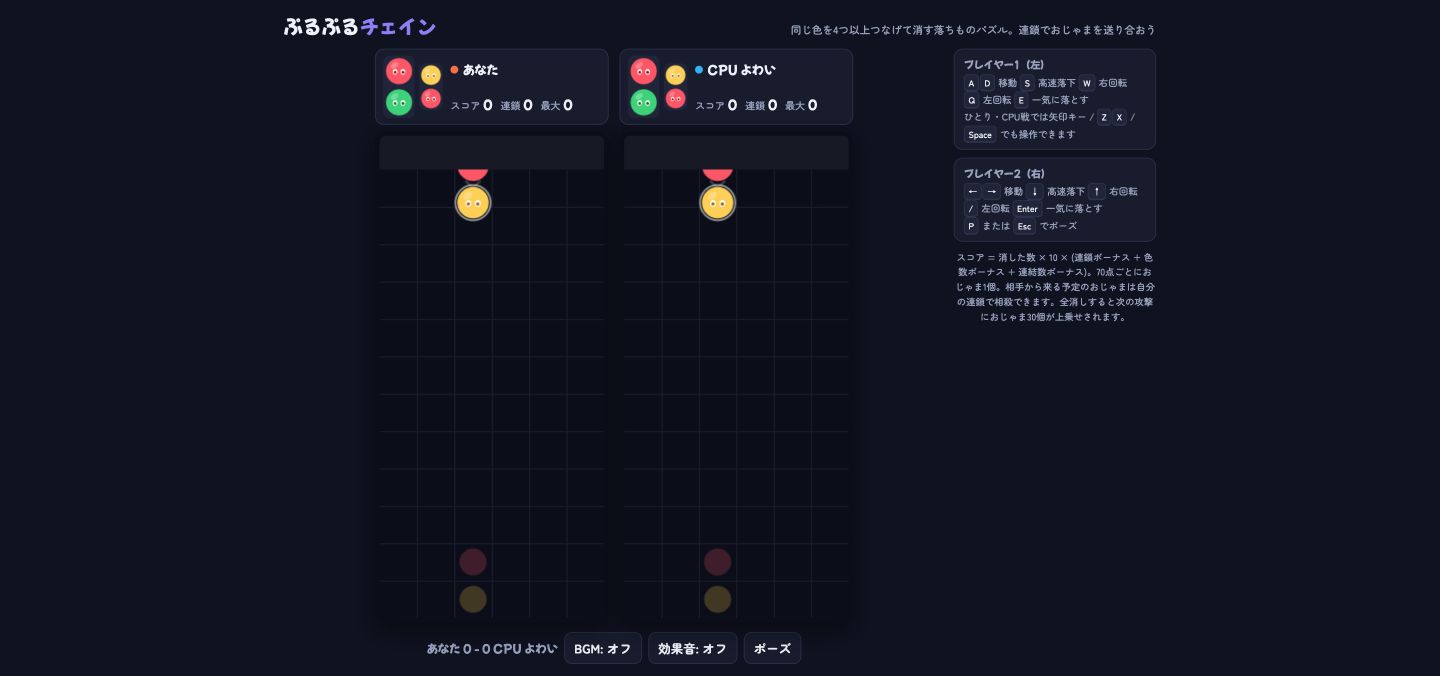
Task: Click the D key label in Player 1 controls
Action: pos(987,83)
